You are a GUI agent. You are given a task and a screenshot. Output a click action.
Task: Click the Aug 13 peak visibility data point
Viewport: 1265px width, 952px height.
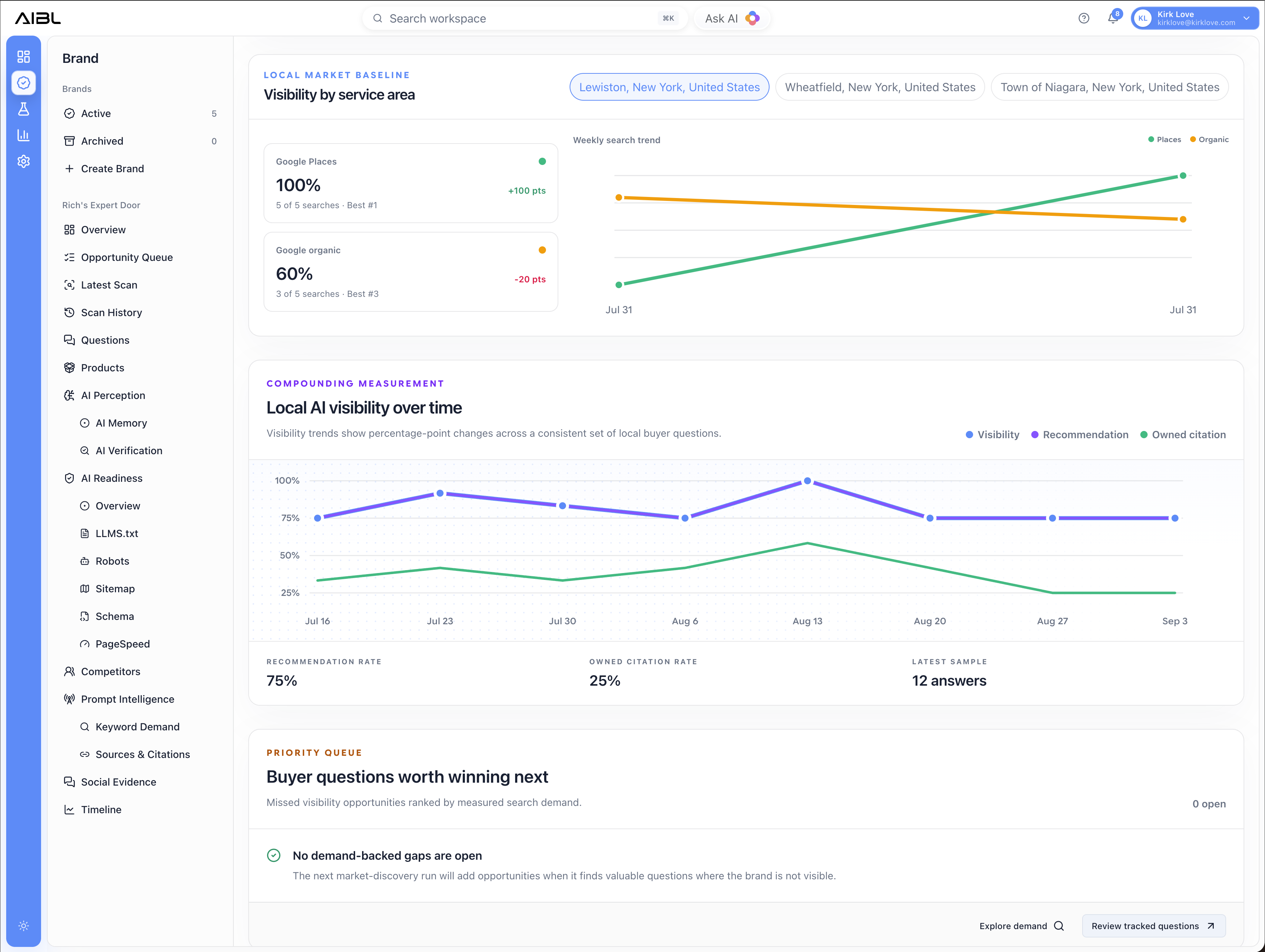tap(807, 481)
